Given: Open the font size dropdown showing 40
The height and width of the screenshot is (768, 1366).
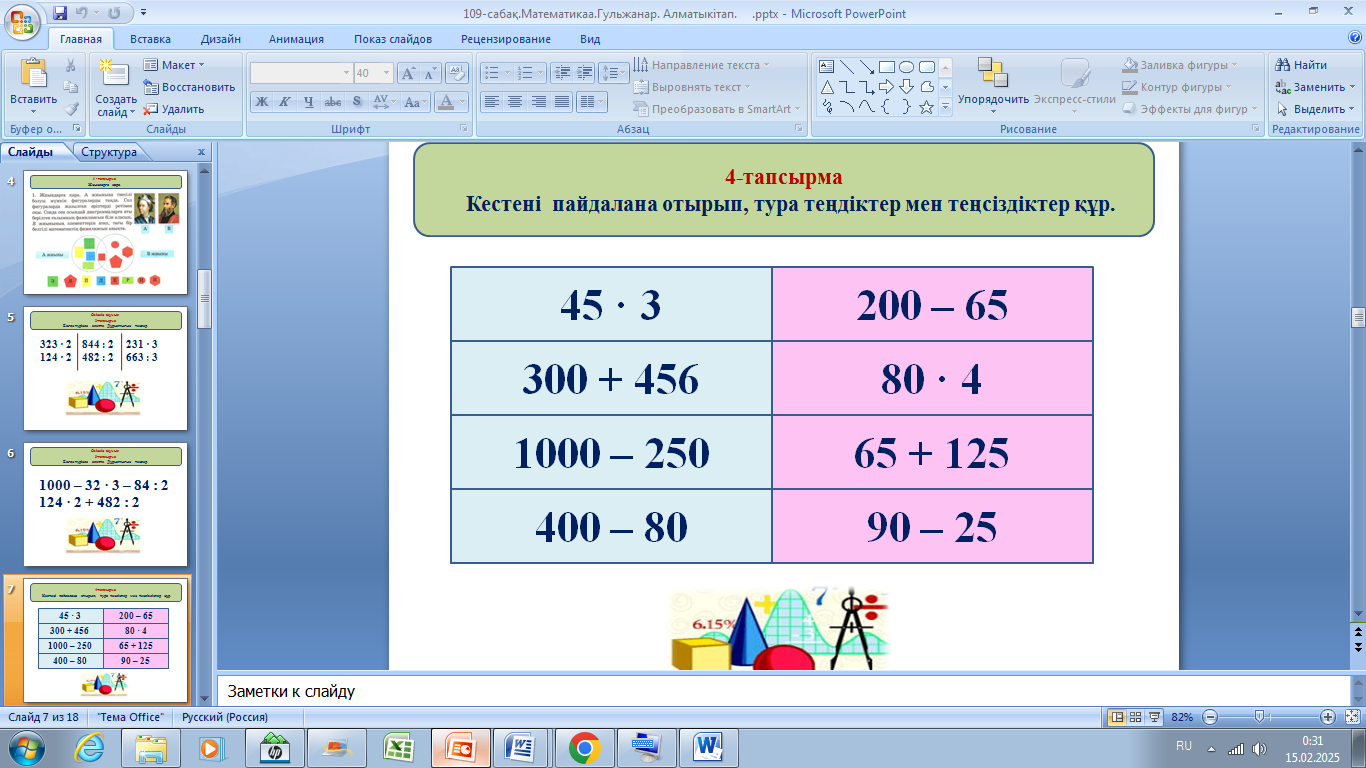Looking at the screenshot, I should [x=389, y=73].
